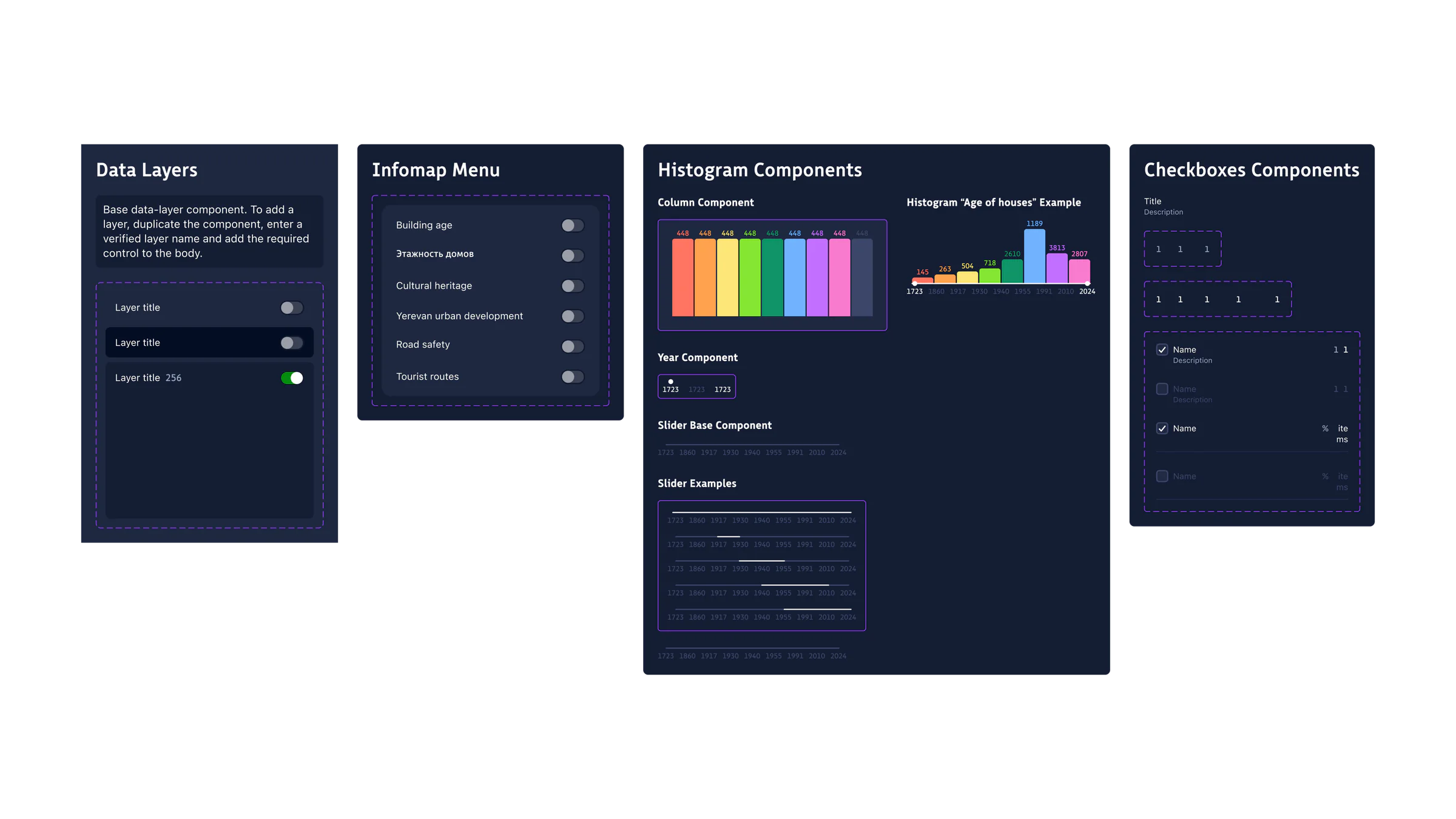Screen dimensions: 1456x819
Task: Enable the Building age toggle
Action: click(573, 226)
